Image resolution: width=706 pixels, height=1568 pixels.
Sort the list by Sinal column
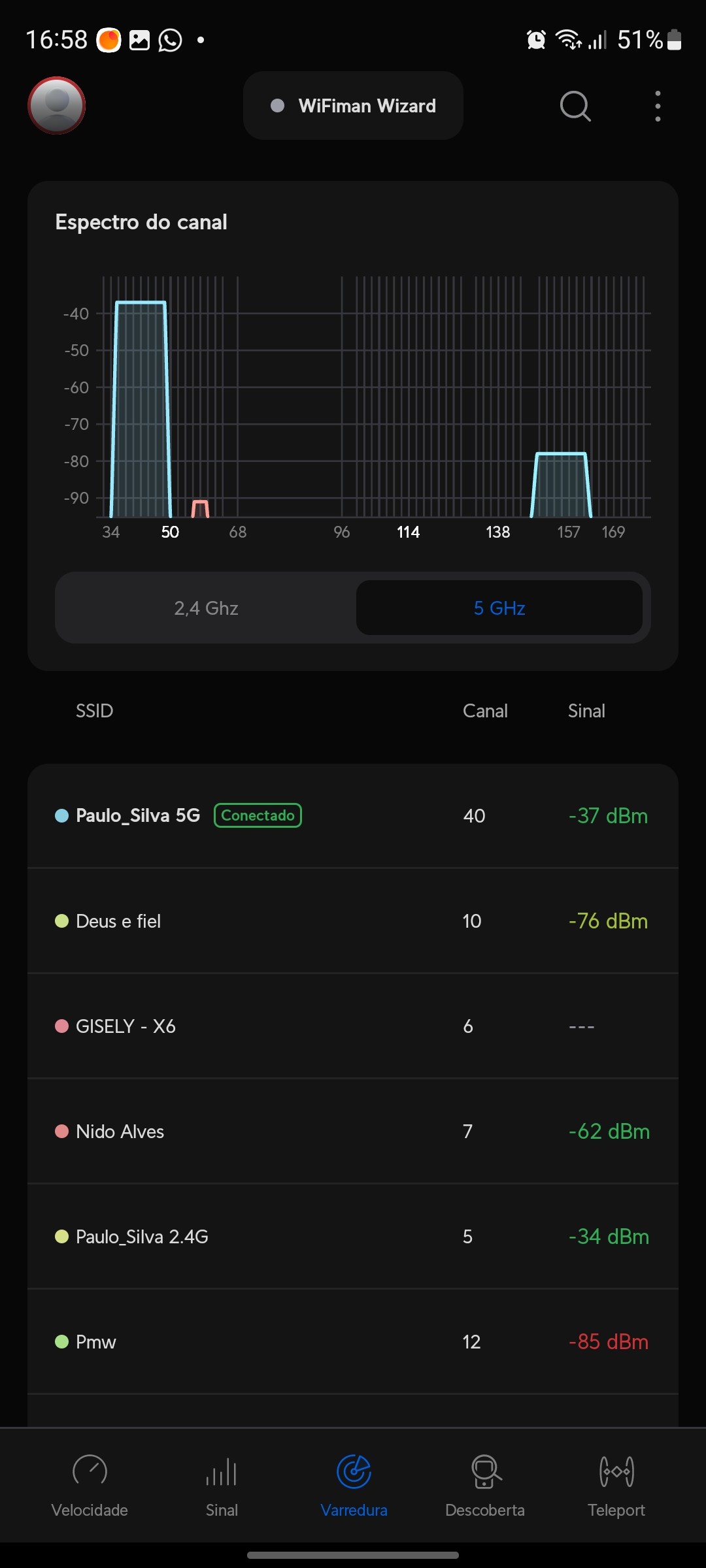(586, 711)
